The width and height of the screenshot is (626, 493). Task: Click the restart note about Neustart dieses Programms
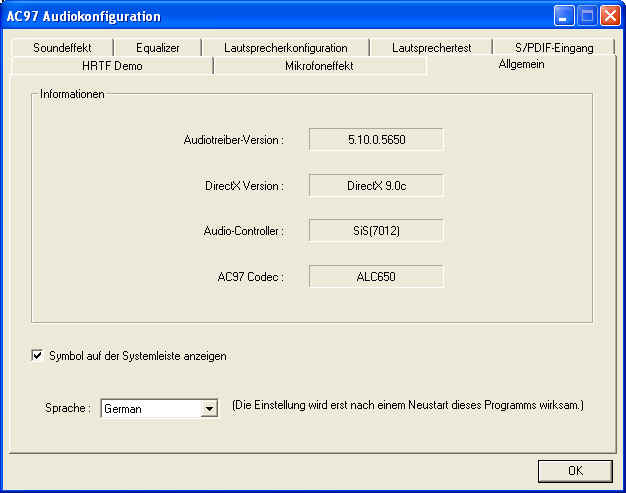408,405
